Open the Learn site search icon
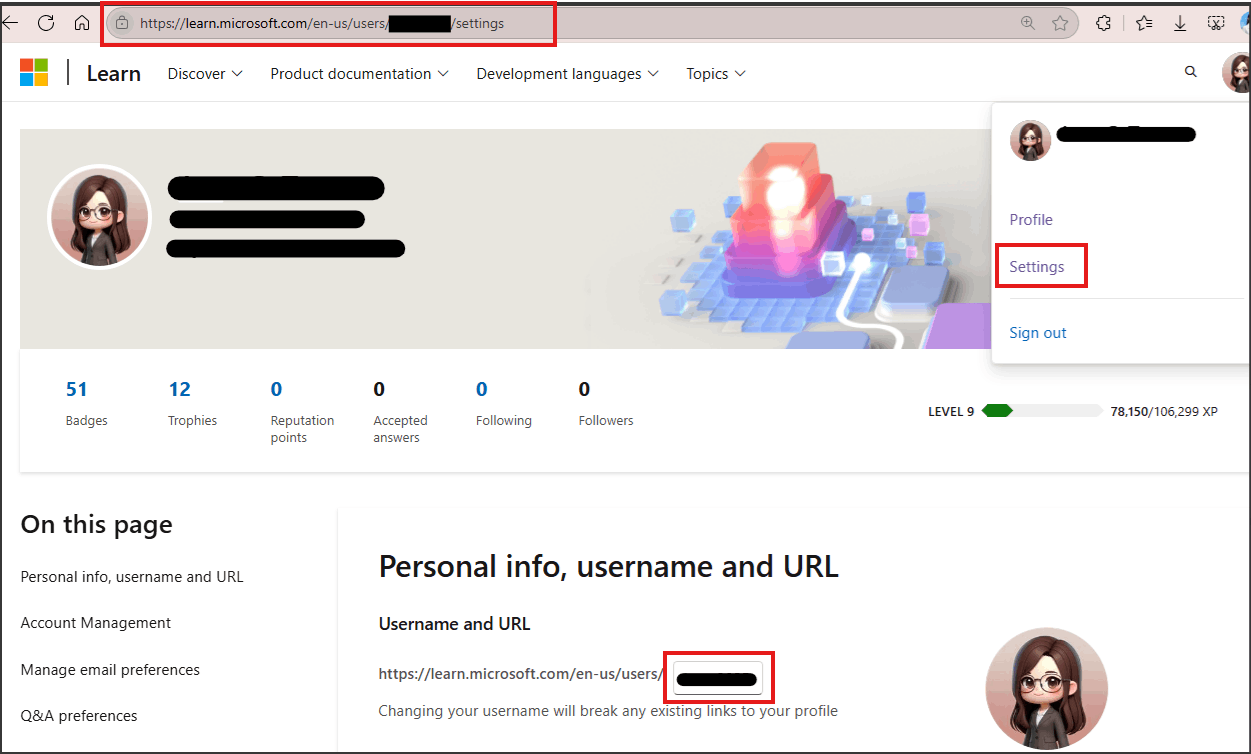The image size is (1251, 754). click(1190, 72)
